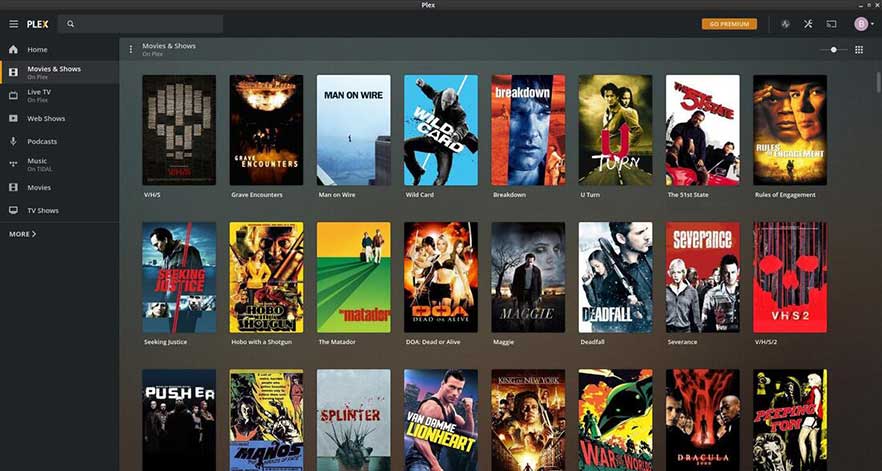
Task: Click the TIDAL music icon
Action: pyautogui.click(x=14, y=164)
